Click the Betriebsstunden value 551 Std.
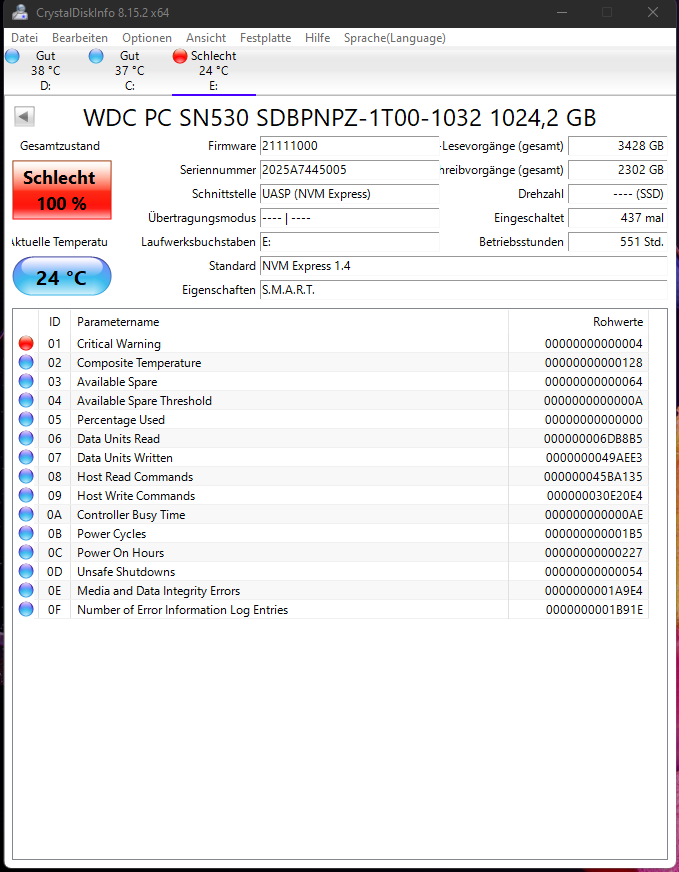This screenshot has width=679, height=872. [x=617, y=242]
